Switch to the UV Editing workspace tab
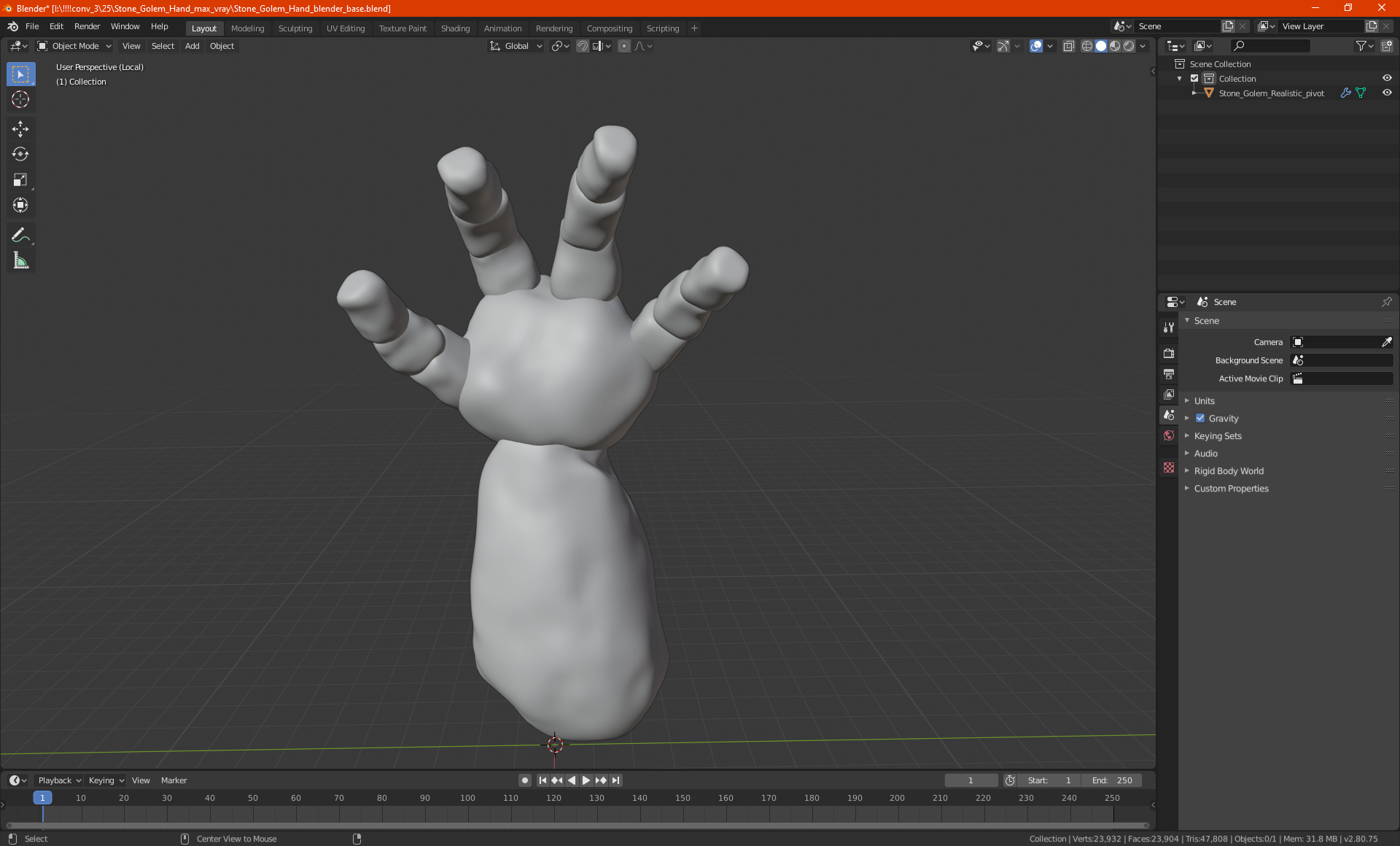Viewport: 1400px width, 846px height. (x=346, y=28)
